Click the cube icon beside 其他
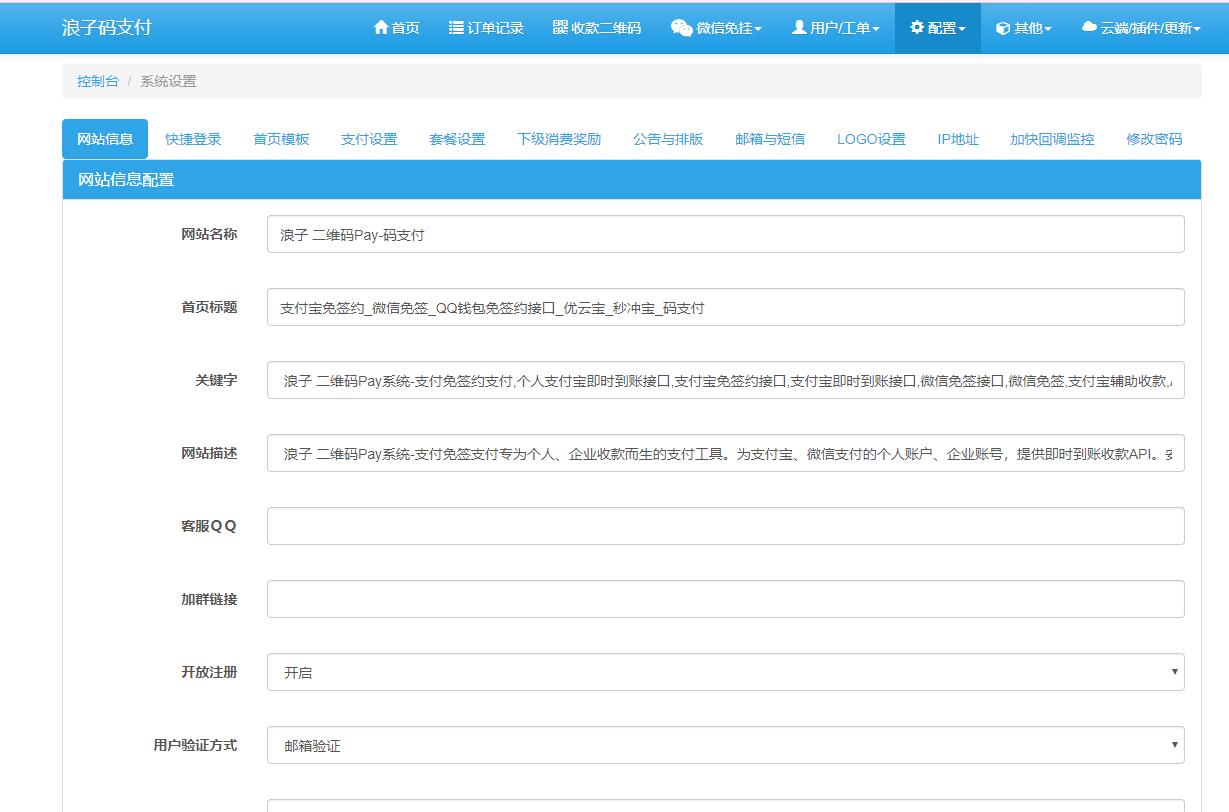This screenshot has height=812, width=1229. [x=1003, y=28]
